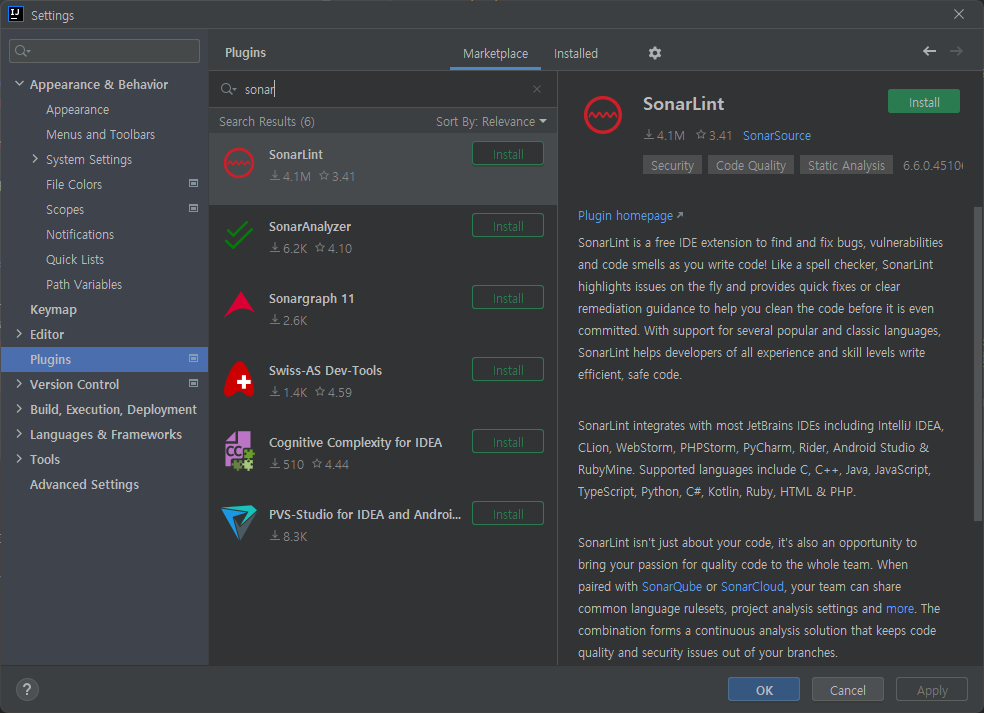984x713 pixels.
Task: Expand the Version Control node
Action: [x=19, y=384]
